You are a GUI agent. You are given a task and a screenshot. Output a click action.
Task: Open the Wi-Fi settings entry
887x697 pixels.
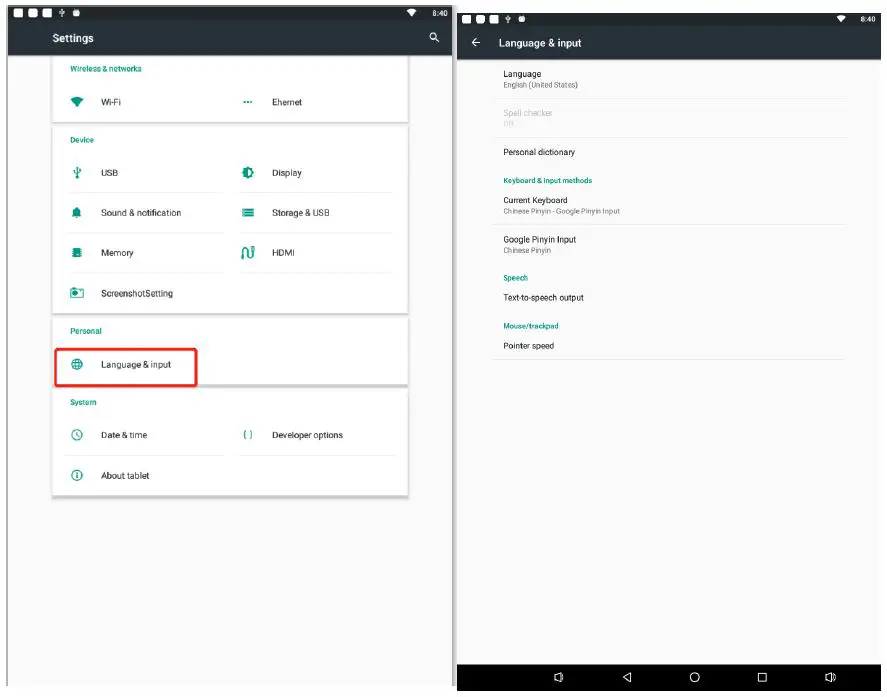tap(144, 102)
